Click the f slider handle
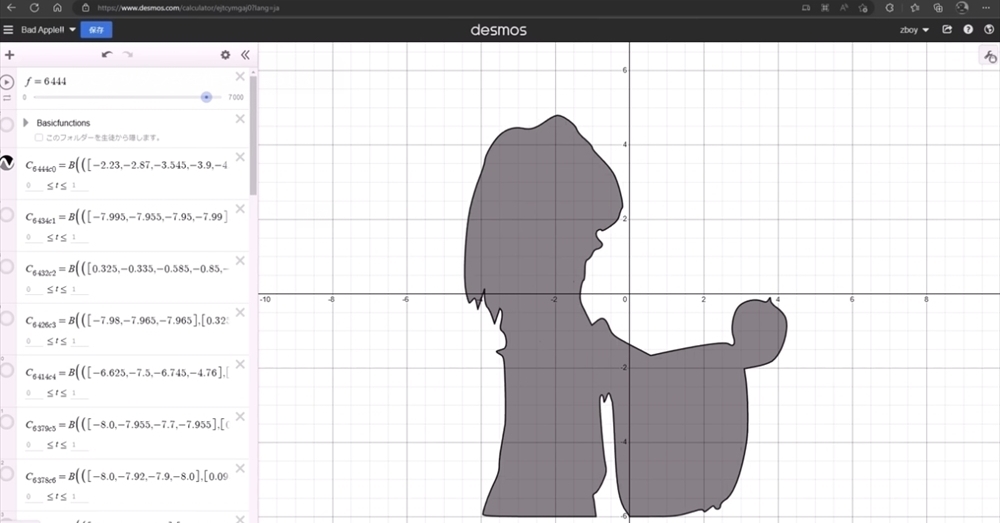Screen dimensions: 1000x523 [x=206, y=97]
